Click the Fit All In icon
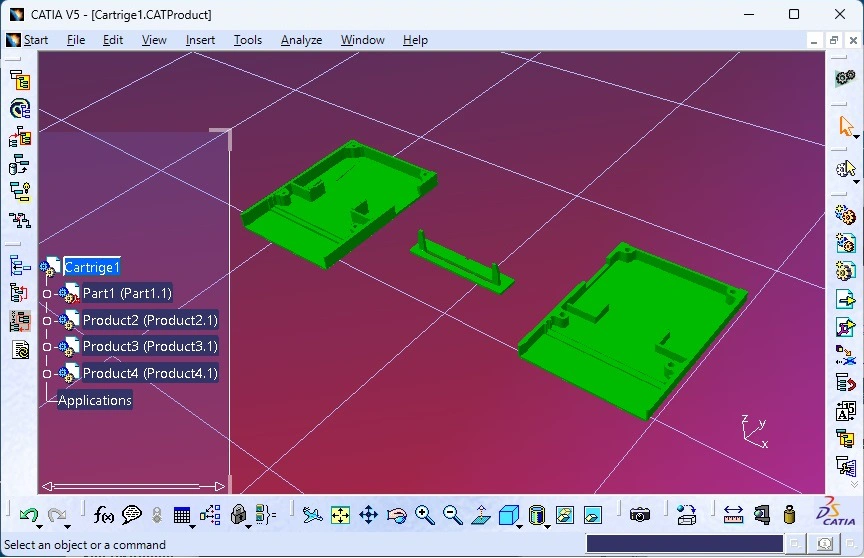 click(340, 515)
